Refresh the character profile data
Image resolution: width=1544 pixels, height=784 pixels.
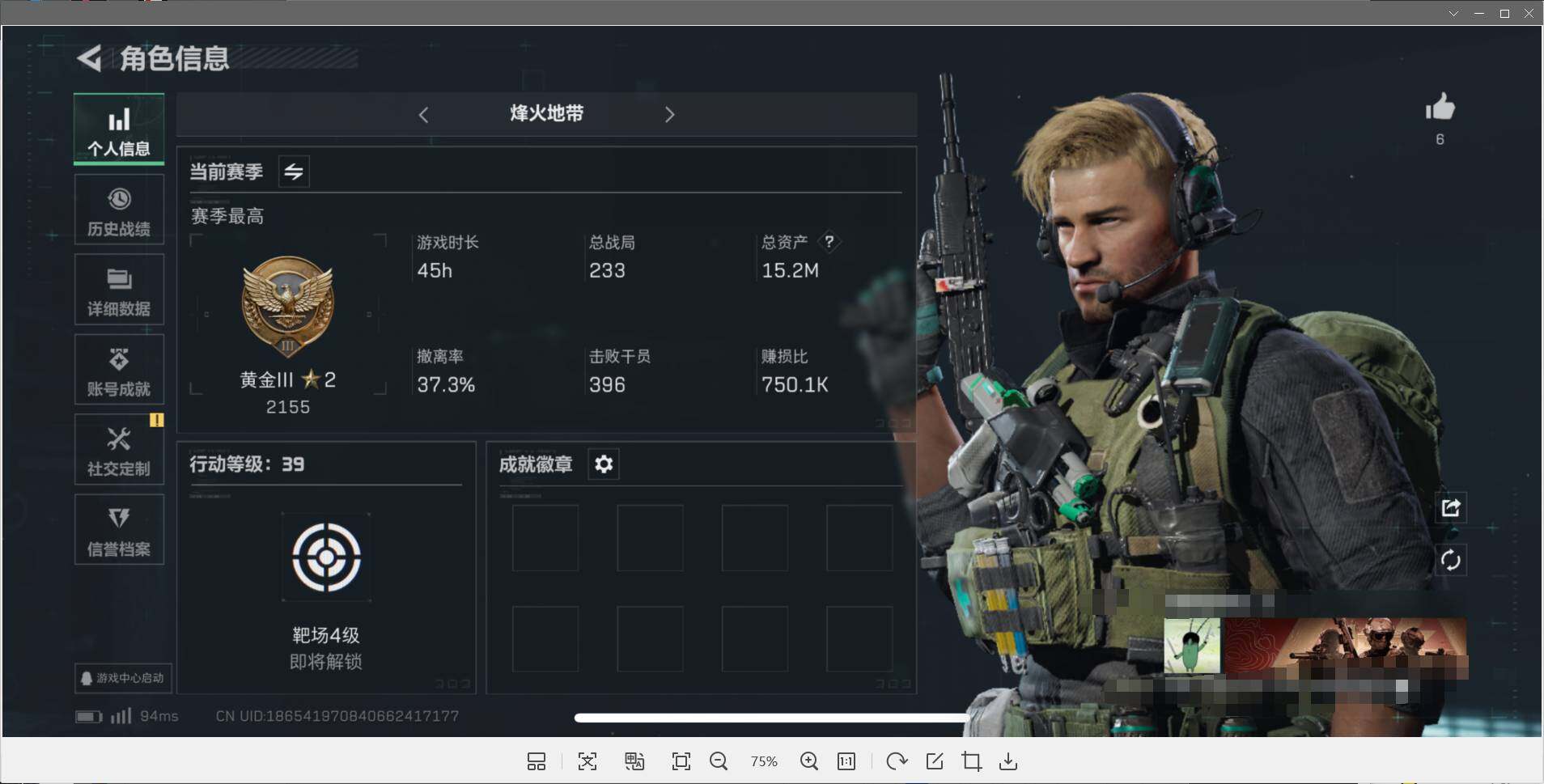tap(1450, 559)
